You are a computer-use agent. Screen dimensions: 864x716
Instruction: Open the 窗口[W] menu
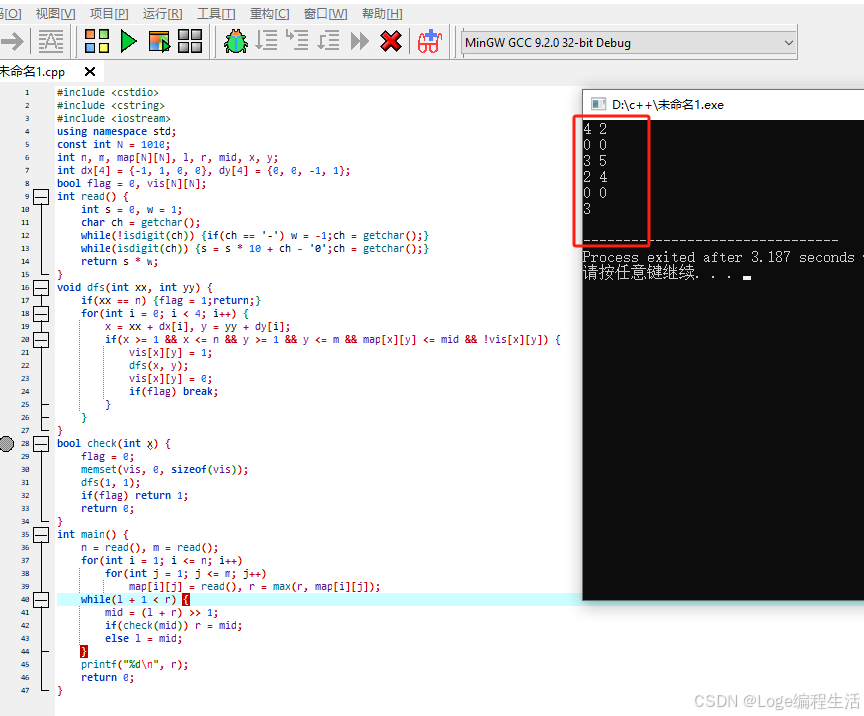pyautogui.click(x=326, y=14)
